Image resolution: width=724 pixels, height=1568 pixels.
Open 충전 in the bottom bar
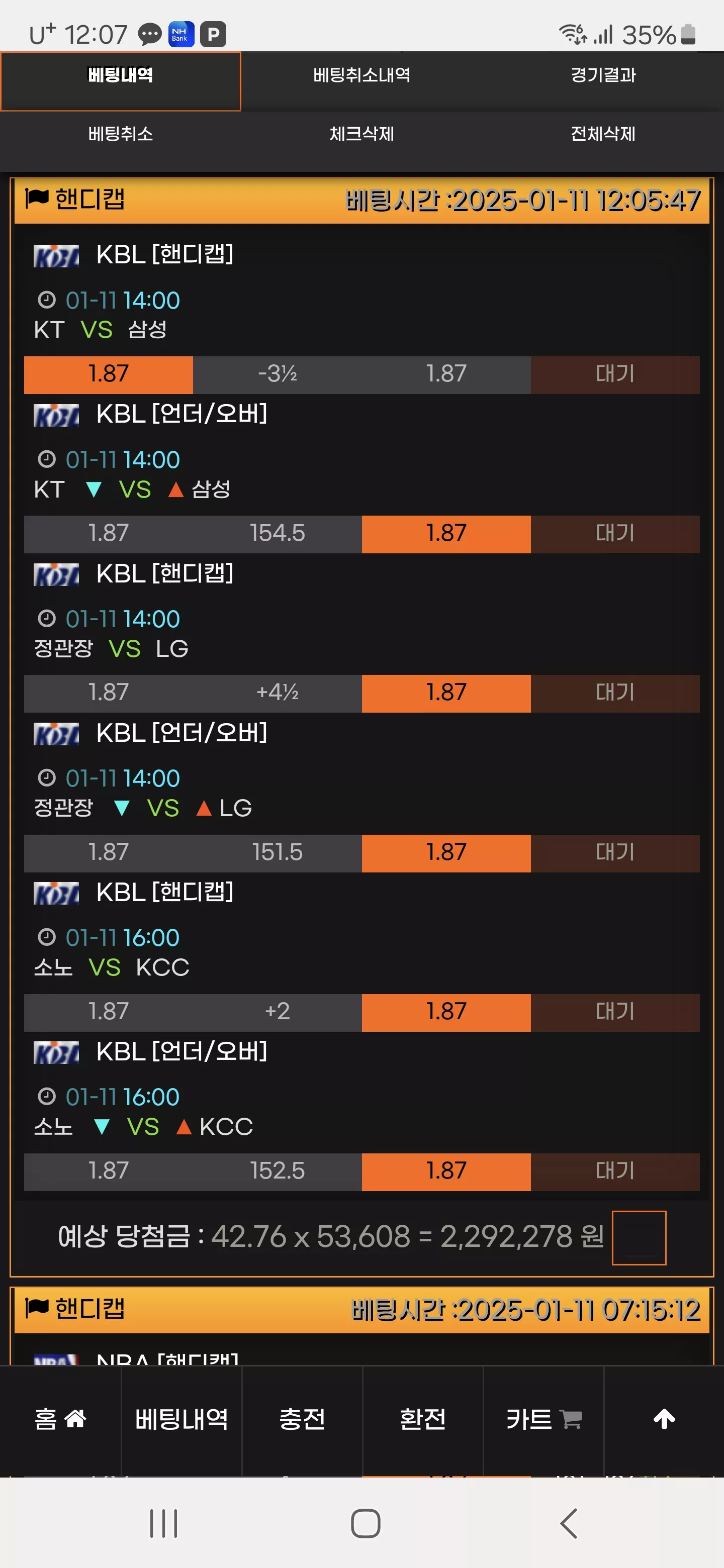pos(302,1419)
